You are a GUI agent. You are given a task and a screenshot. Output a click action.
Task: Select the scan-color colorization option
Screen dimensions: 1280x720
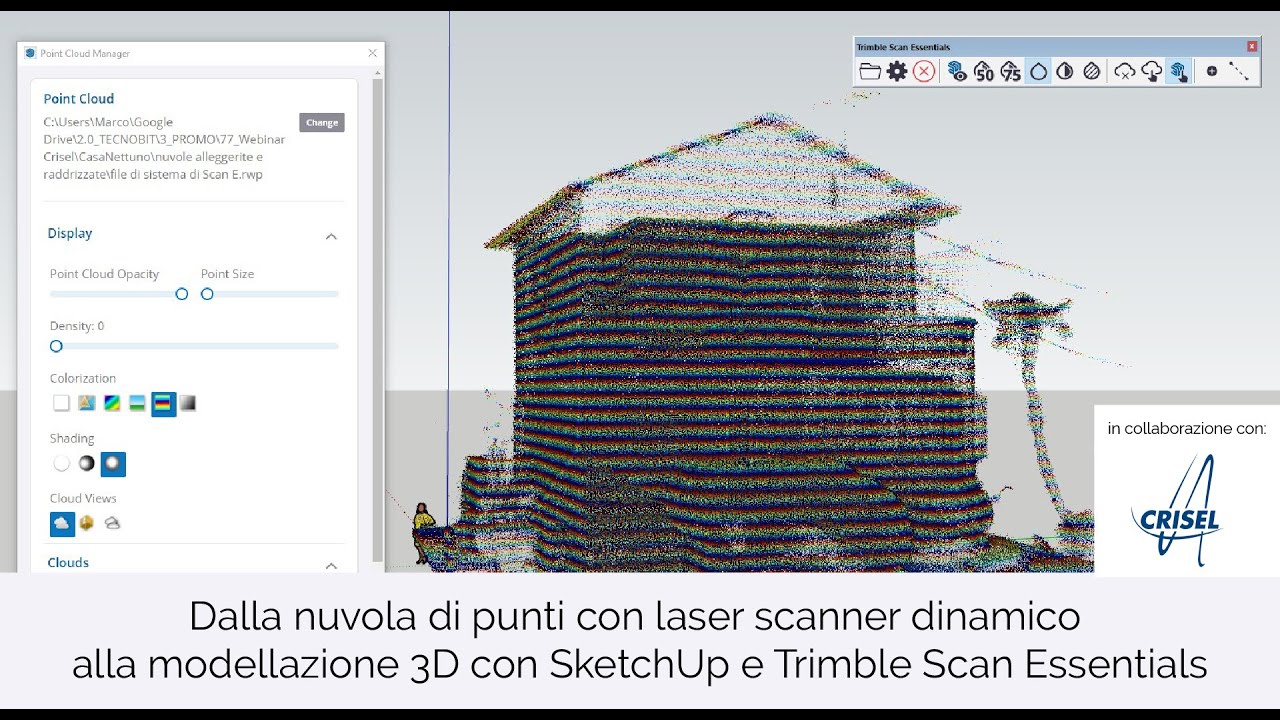(87, 403)
